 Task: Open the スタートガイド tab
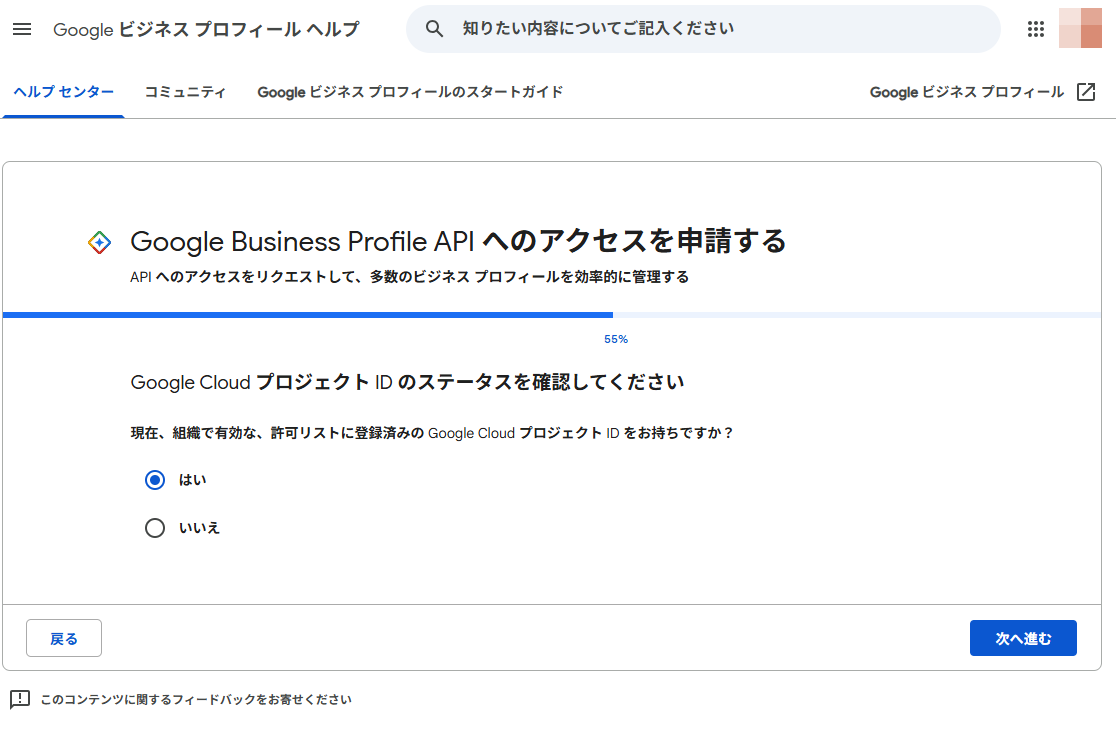point(410,92)
